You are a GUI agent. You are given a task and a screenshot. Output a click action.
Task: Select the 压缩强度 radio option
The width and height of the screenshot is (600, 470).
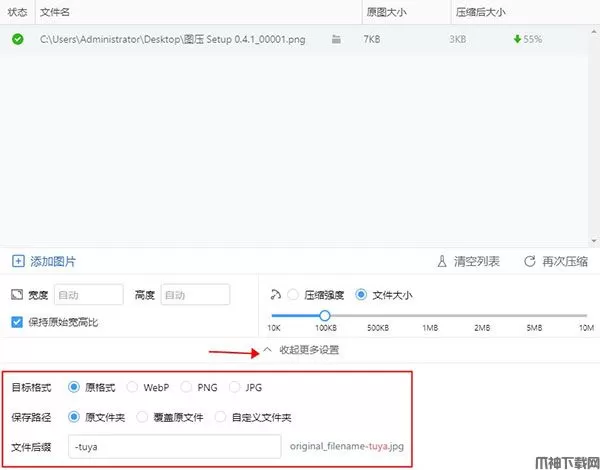pyautogui.click(x=293, y=295)
